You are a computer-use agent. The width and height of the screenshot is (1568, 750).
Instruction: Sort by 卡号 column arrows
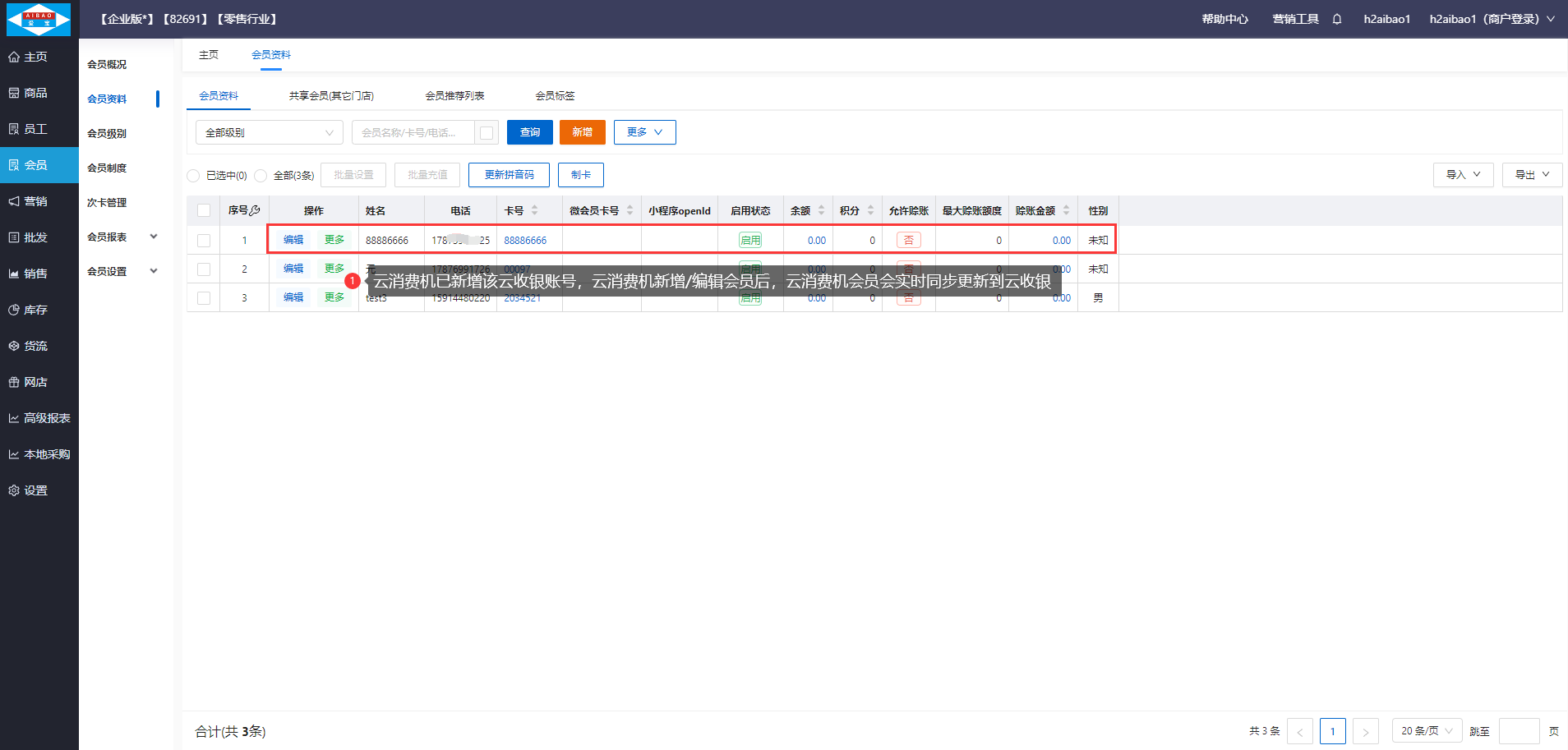[x=534, y=210]
